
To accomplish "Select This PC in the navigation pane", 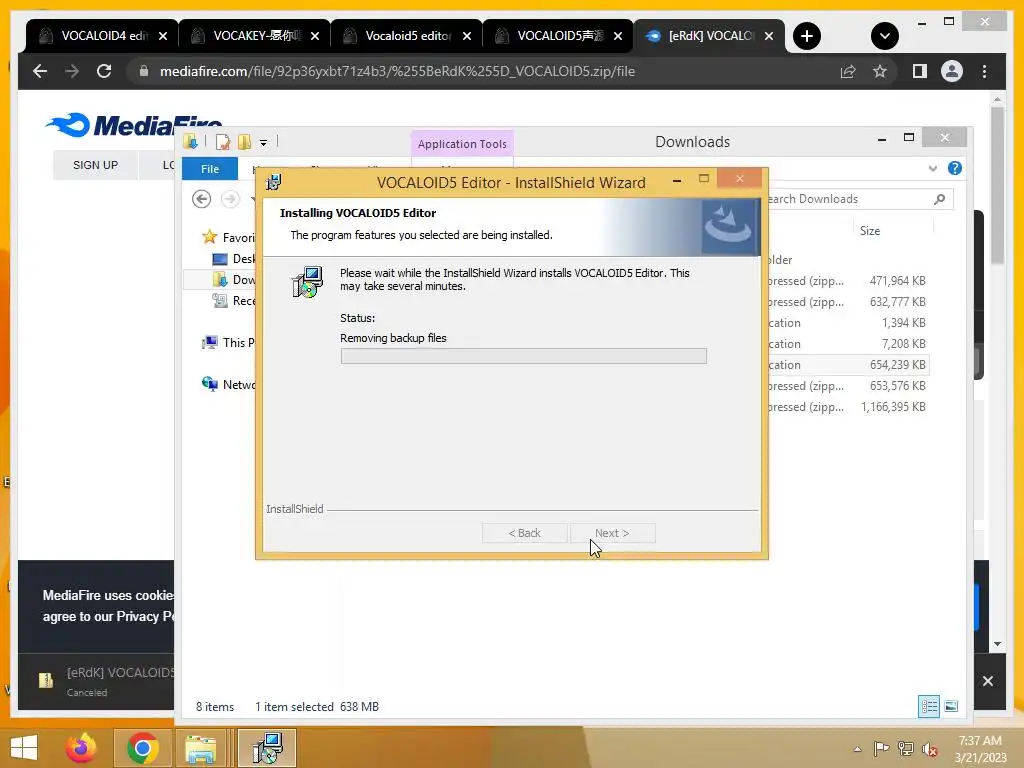I will tap(229, 342).
